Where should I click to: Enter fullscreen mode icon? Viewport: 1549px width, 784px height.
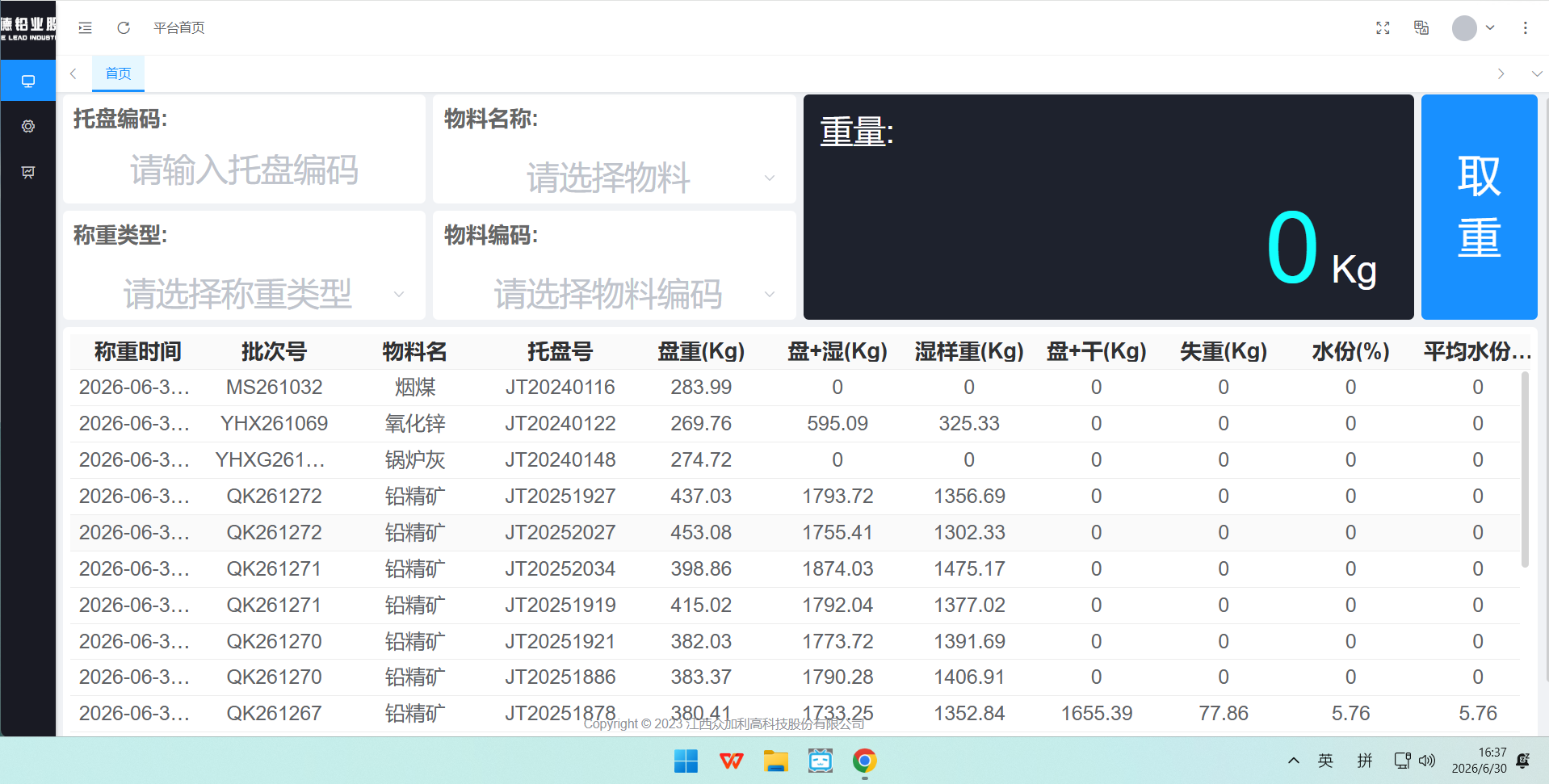[x=1383, y=28]
